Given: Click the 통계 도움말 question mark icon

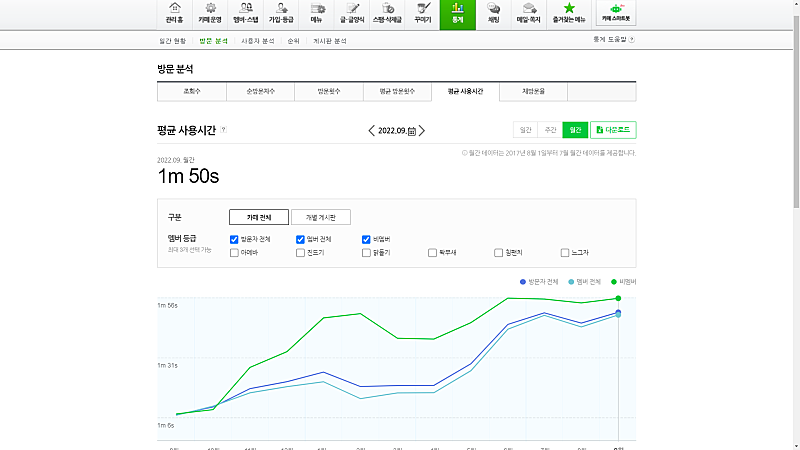Looking at the screenshot, I should (x=632, y=39).
